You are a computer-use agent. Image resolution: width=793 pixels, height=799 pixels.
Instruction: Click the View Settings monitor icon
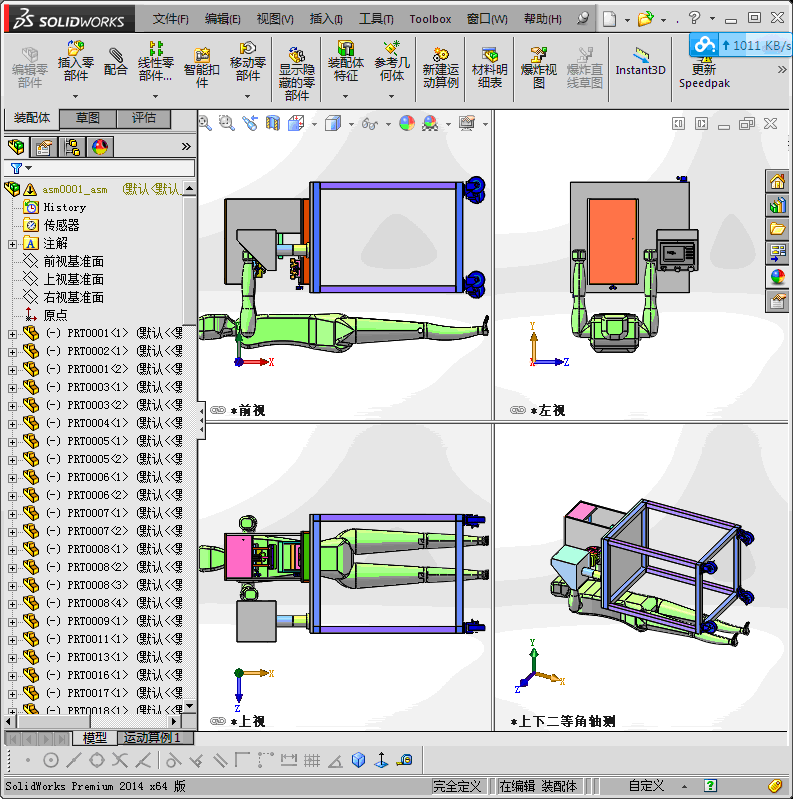[x=467, y=123]
